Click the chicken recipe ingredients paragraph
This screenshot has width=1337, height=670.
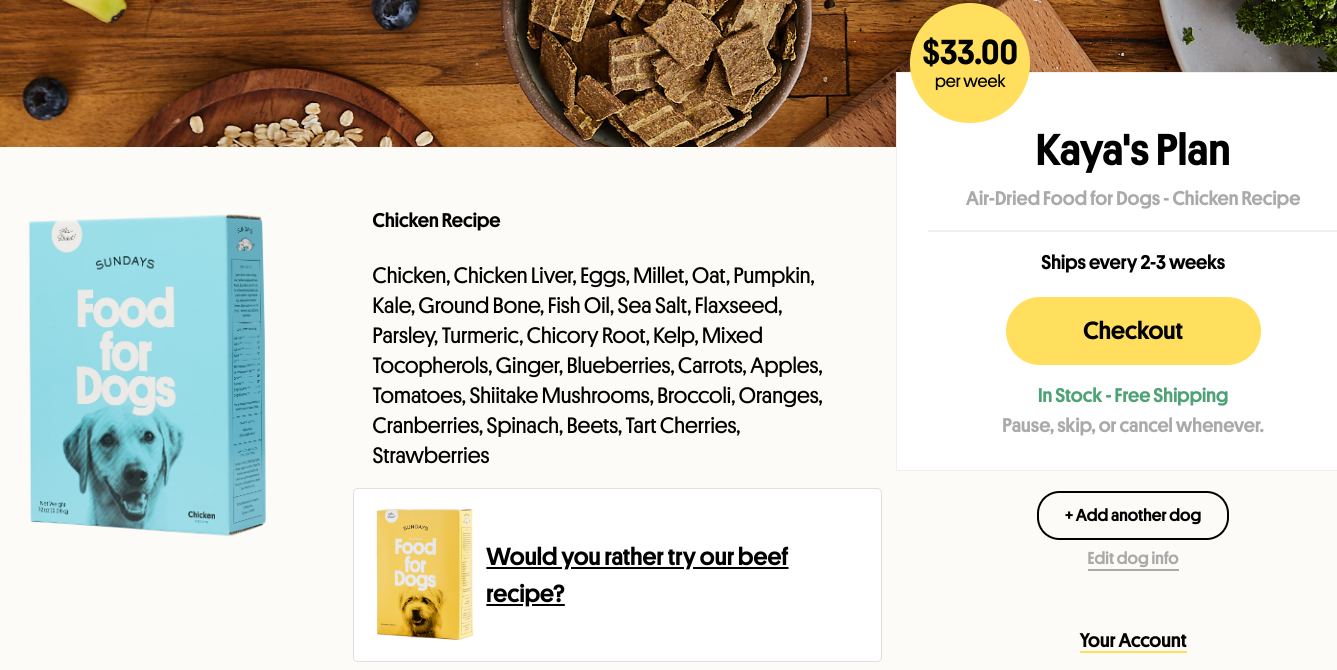(x=597, y=365)
